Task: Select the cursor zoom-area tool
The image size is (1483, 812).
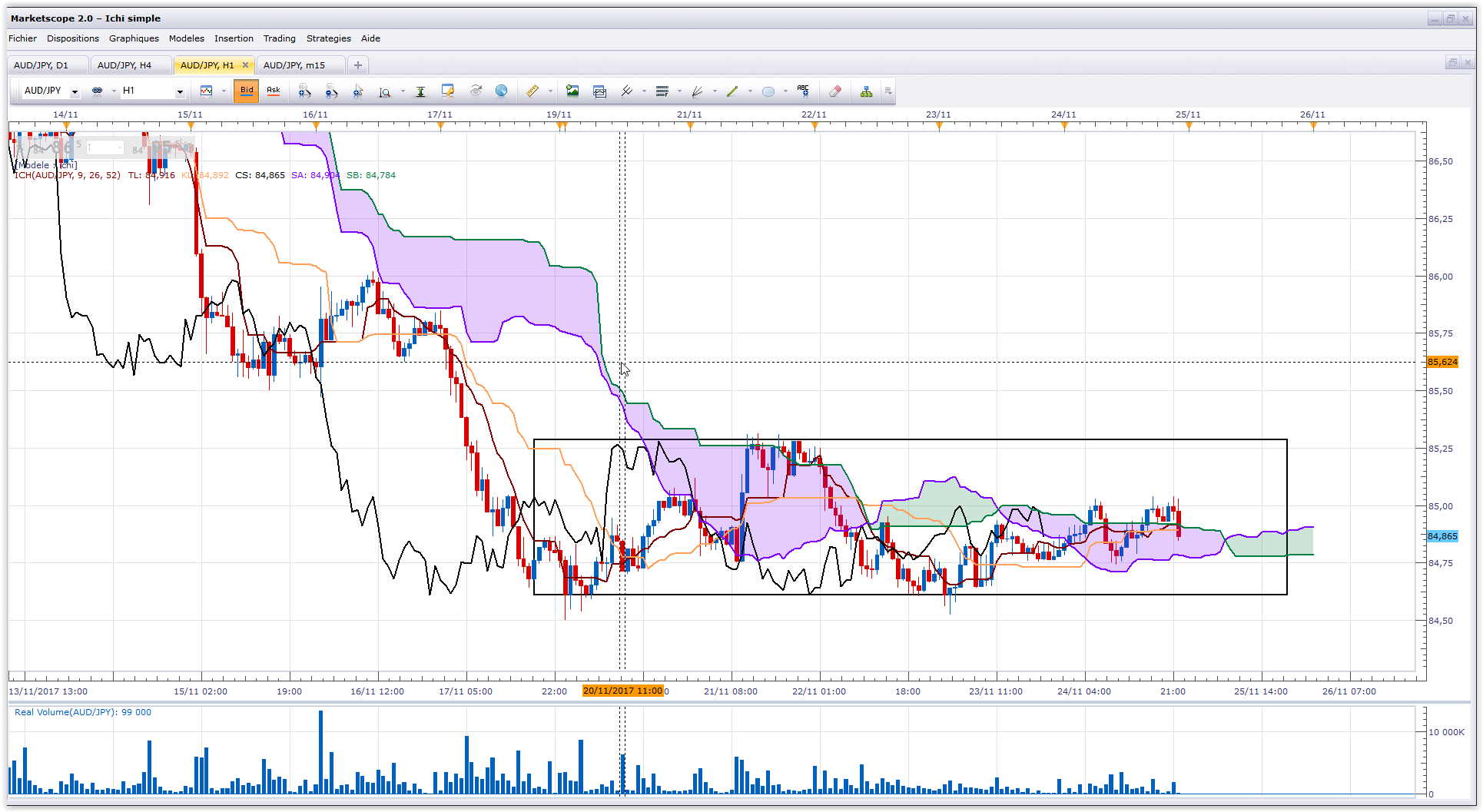Action: point(358,91)
